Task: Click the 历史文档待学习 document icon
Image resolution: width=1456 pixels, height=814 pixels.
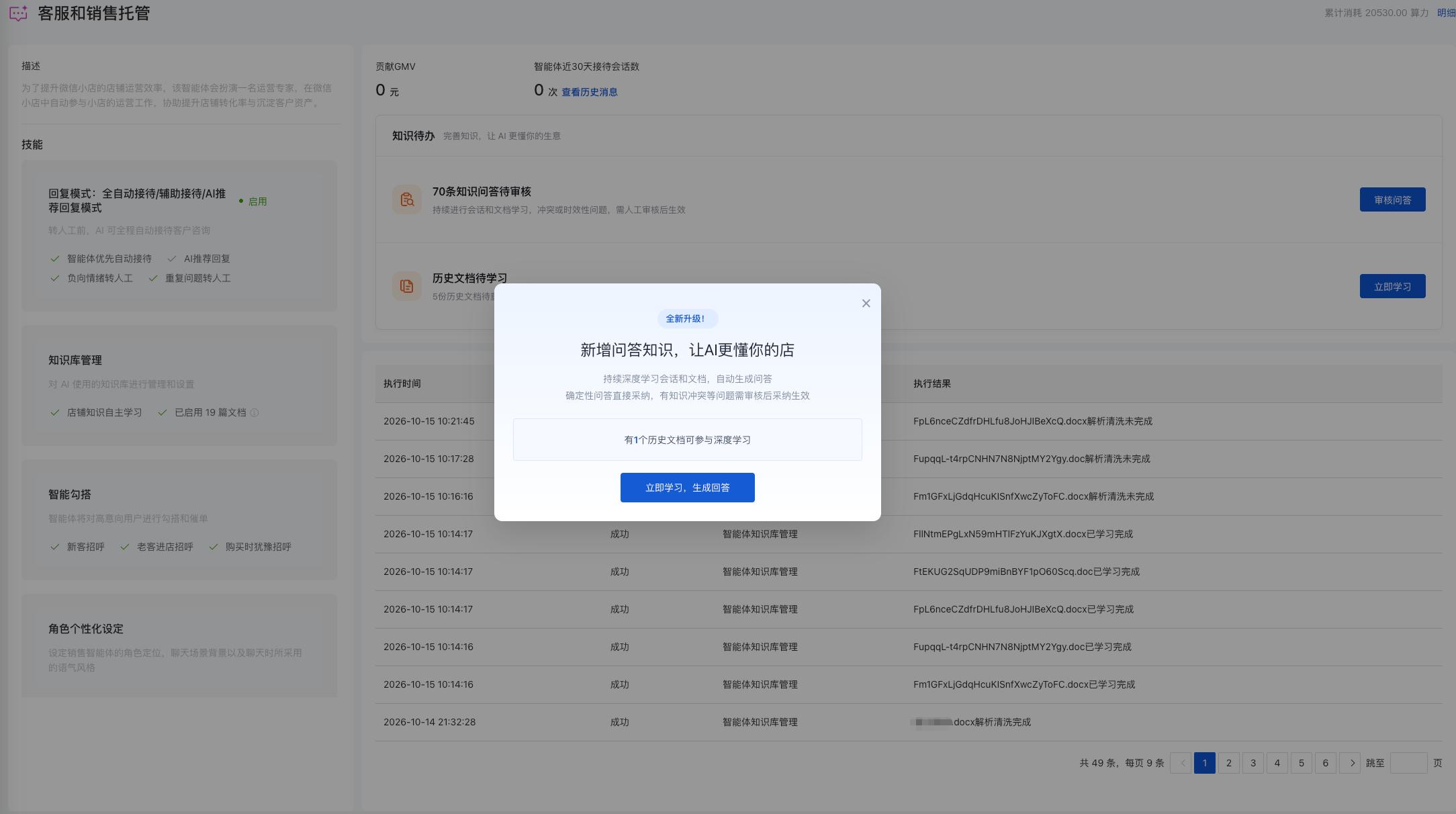Action: [x=407, y=286]
